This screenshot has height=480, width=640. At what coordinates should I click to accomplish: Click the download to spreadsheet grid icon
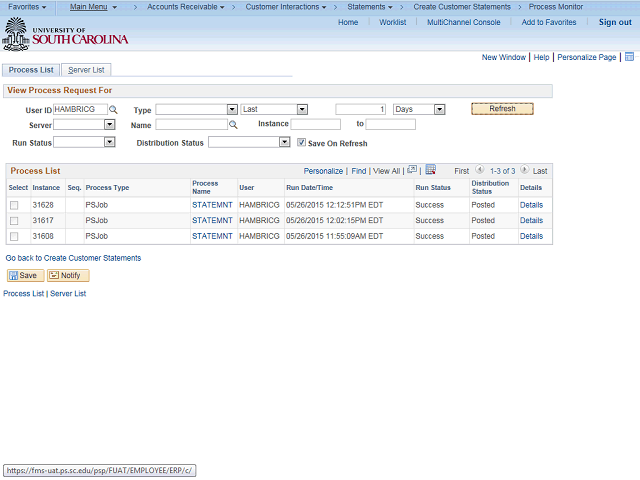[x=431, y=170]
